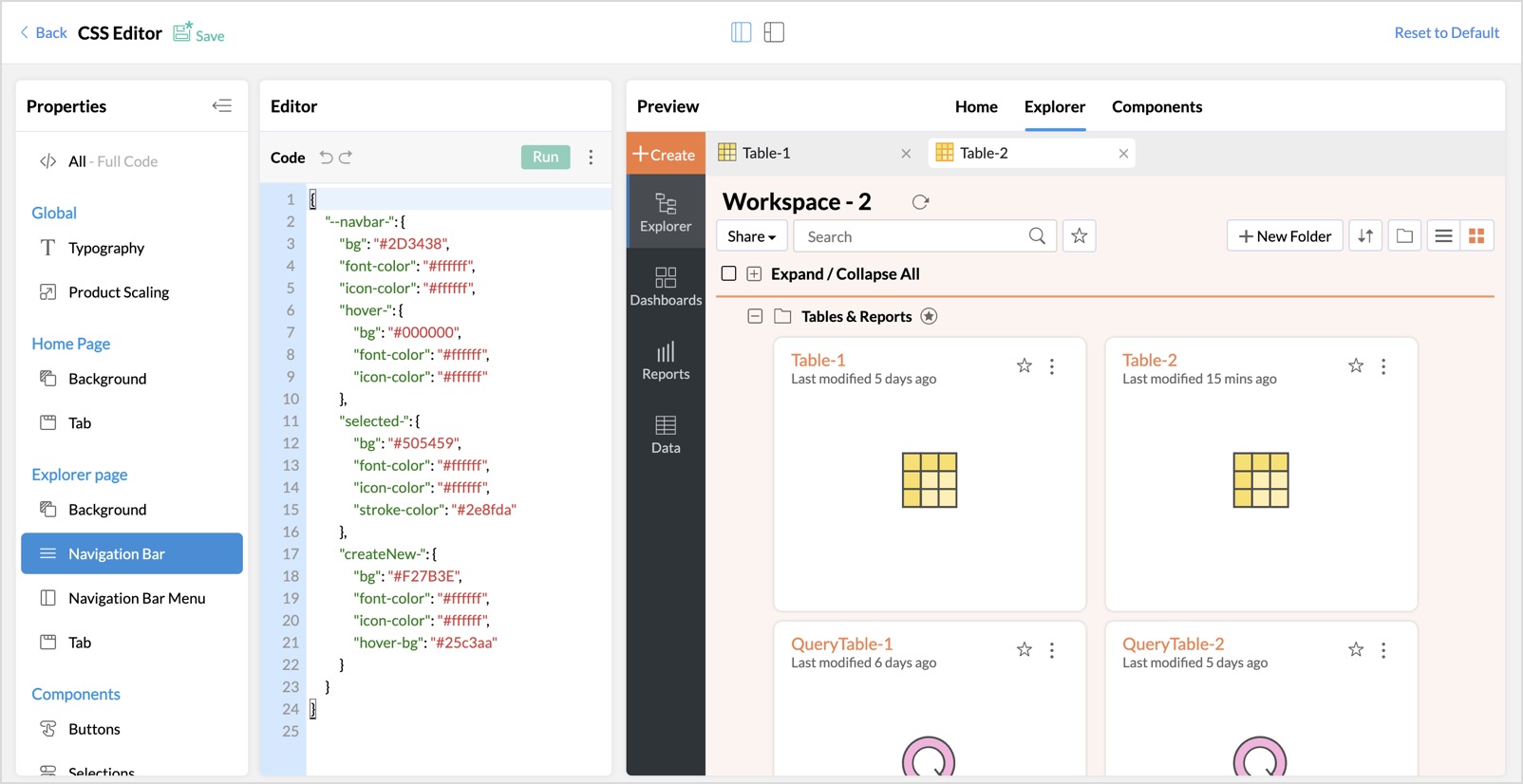Switch to the two-column layout icon
Screen dimensions: 1523x784
[742, 32]
